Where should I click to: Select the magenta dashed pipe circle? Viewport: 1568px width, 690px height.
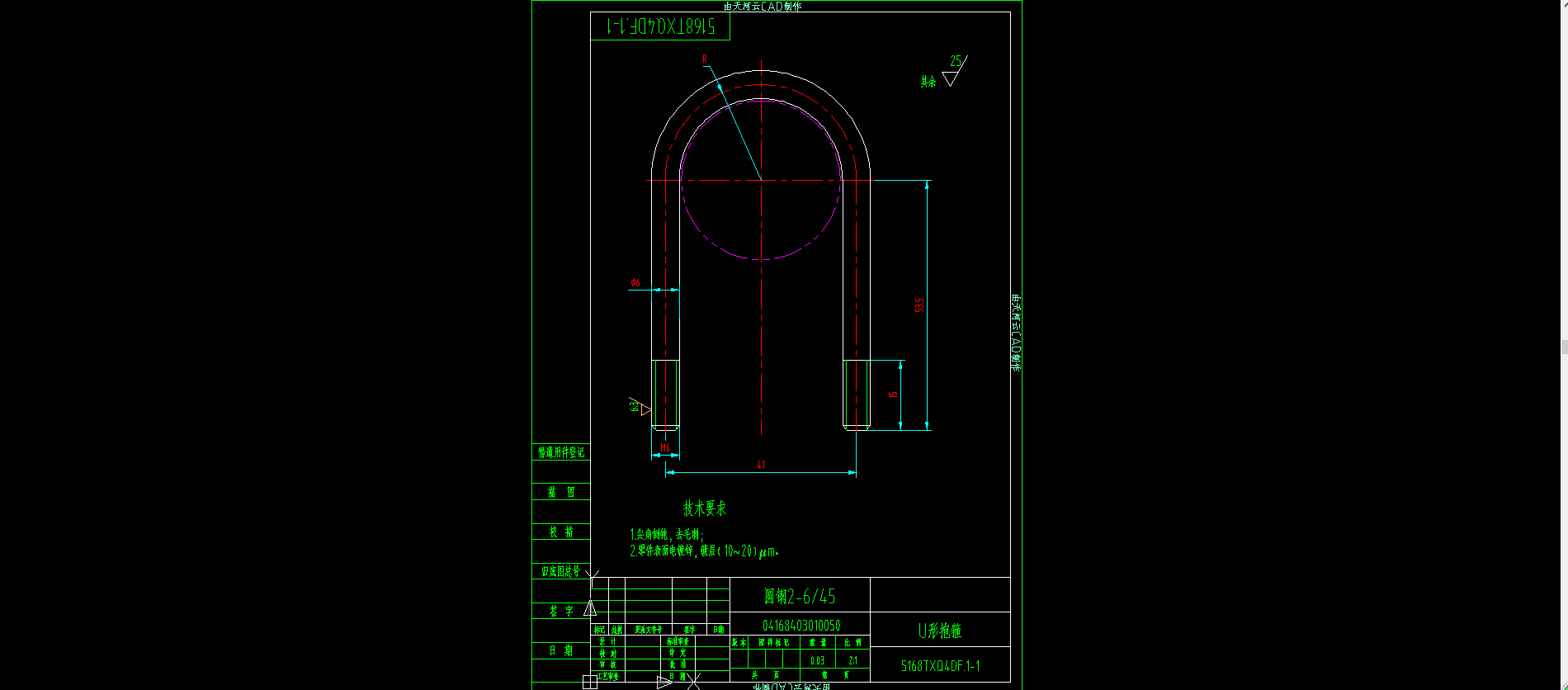pos(761,180)
